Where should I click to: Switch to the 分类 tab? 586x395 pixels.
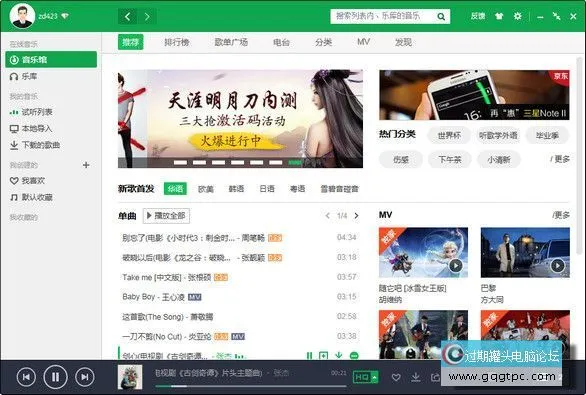click(x=324, y=42)
